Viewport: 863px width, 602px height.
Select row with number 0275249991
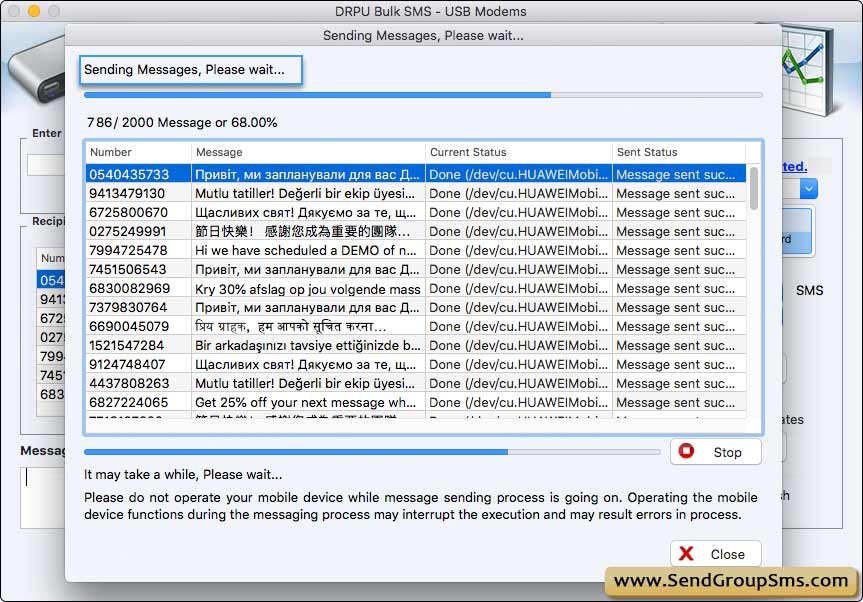pyautogui.click(x=416, y=232)
